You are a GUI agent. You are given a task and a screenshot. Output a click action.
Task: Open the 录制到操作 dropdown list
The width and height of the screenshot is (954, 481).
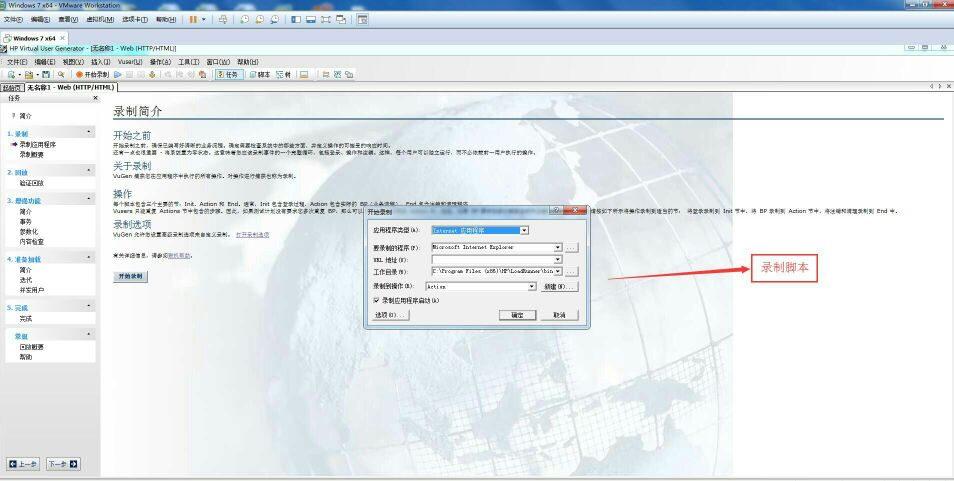click(x=532, y=286)
